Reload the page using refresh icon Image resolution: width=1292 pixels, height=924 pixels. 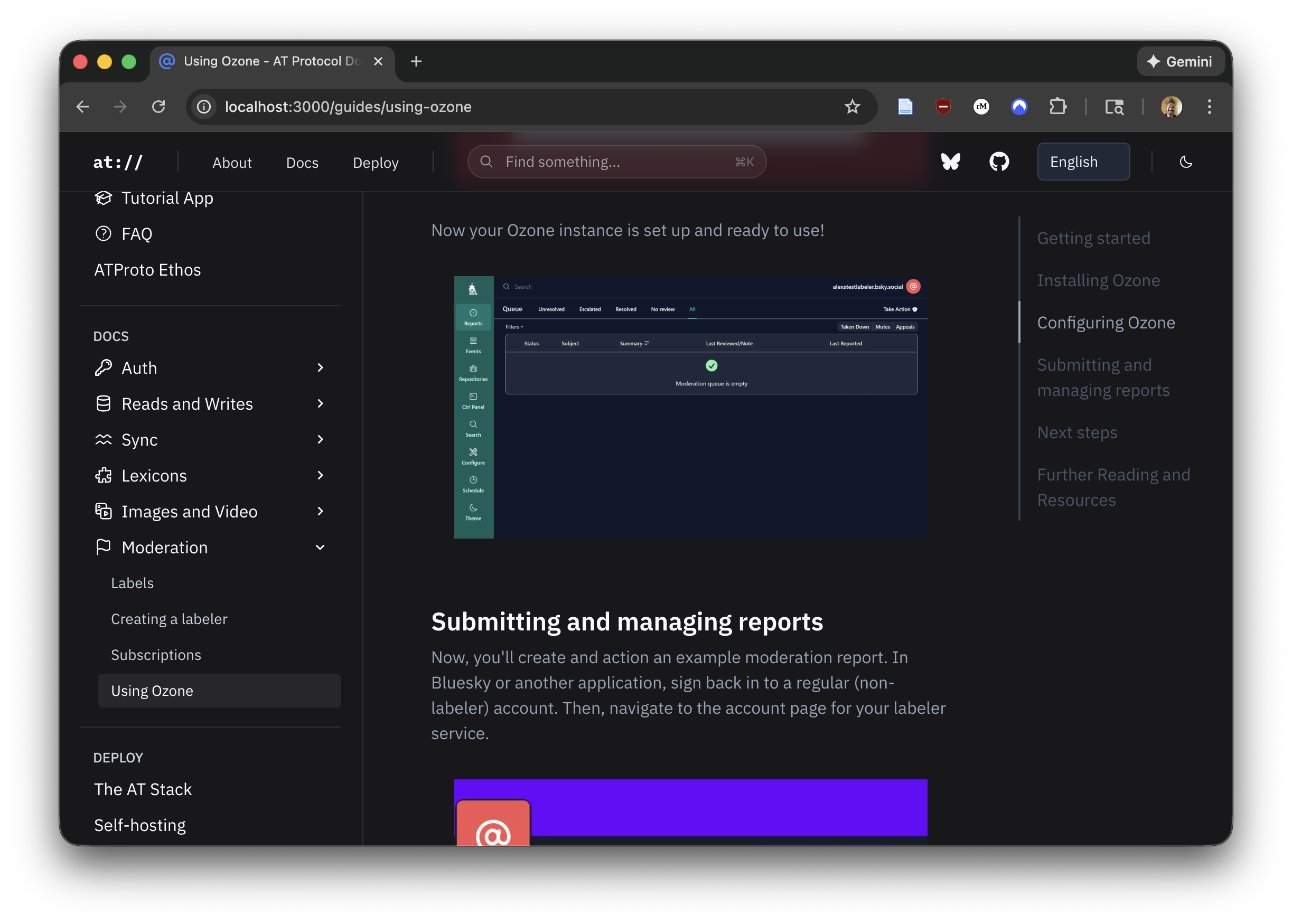(158, 107)
